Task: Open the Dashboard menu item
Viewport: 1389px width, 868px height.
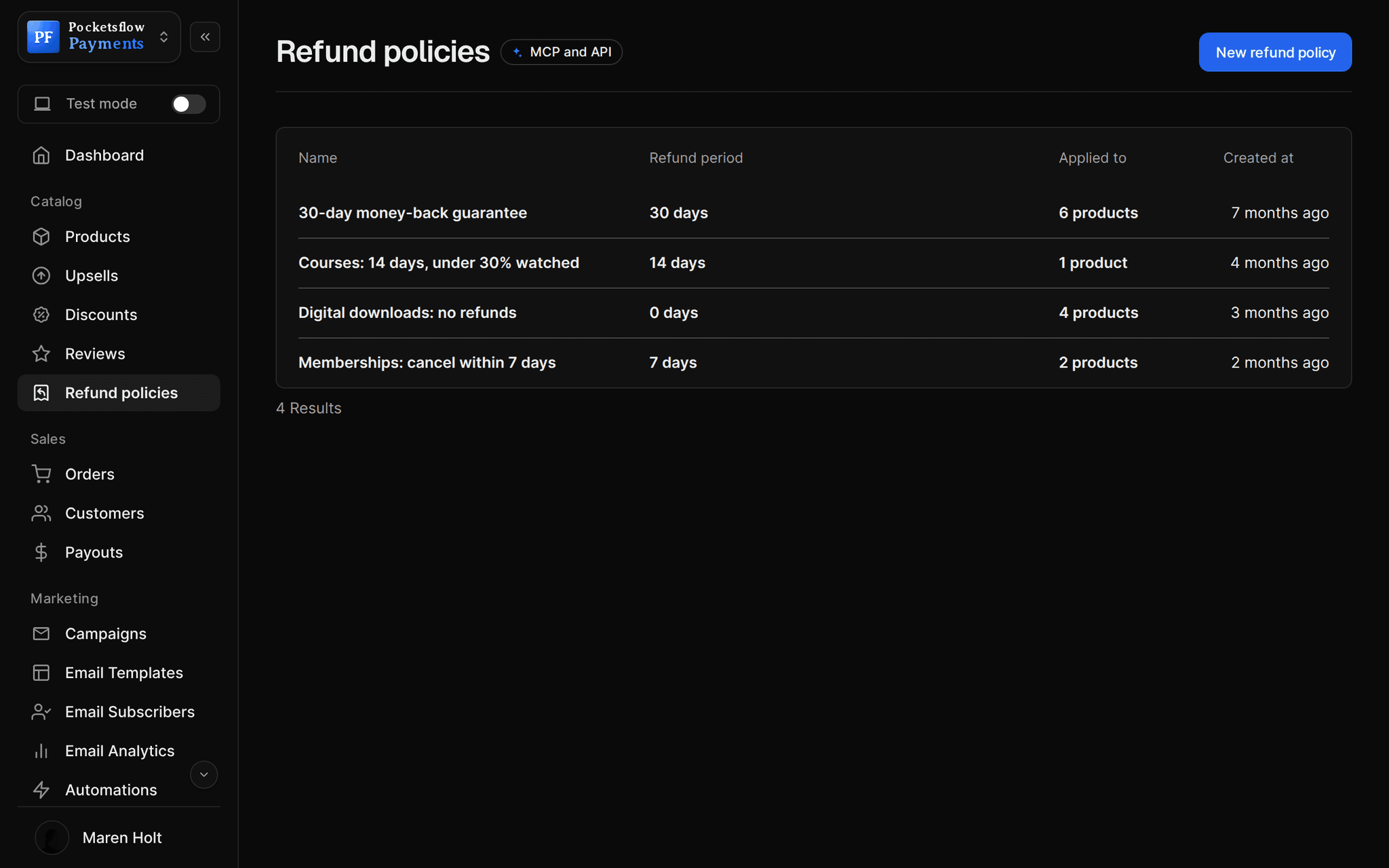Action: (119, 155)
